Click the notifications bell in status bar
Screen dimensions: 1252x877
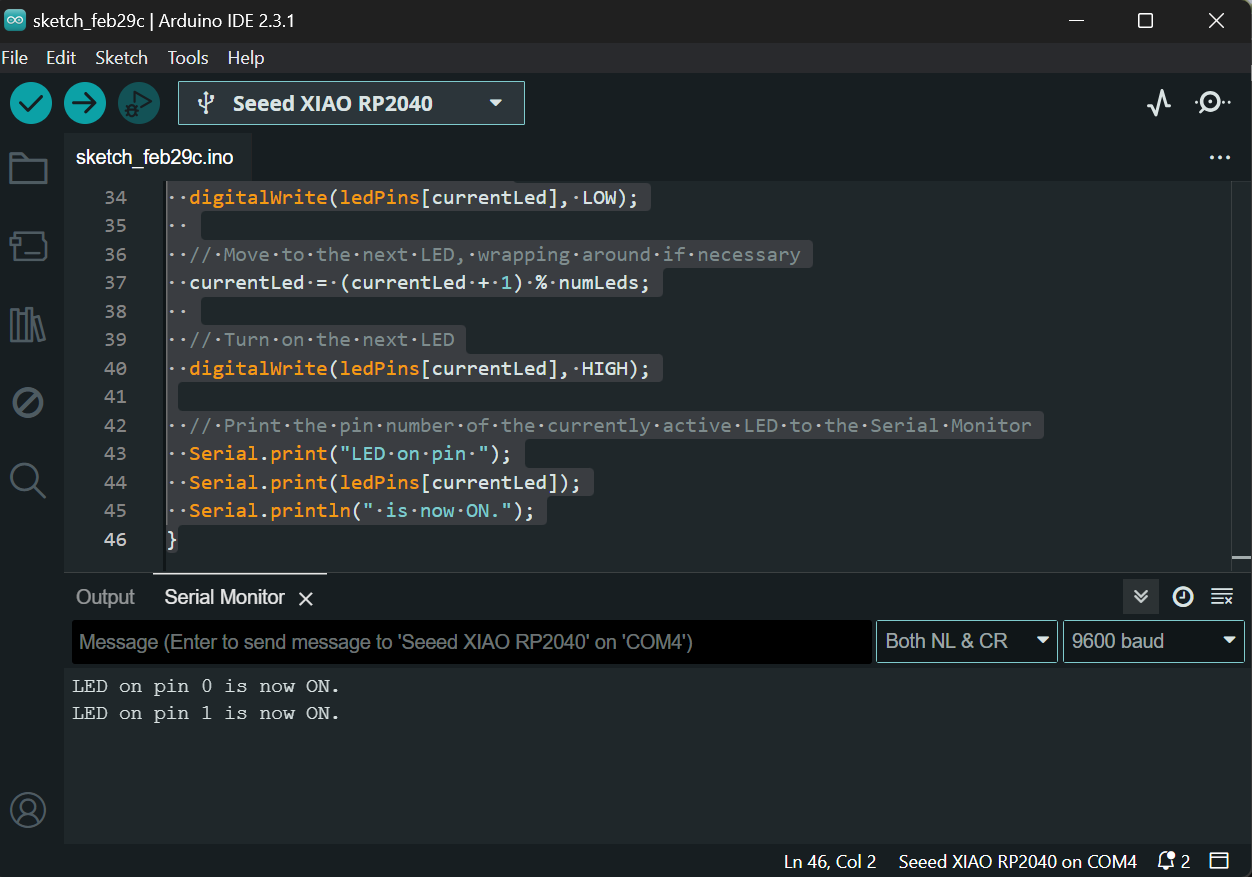coord(1166,861)
